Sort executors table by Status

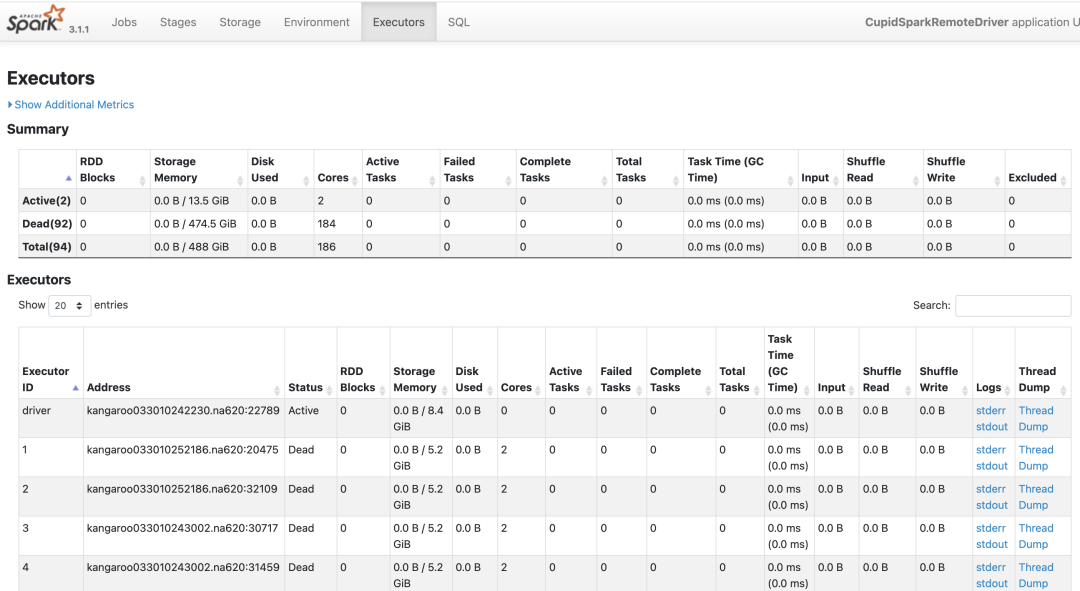coord(305,388)
